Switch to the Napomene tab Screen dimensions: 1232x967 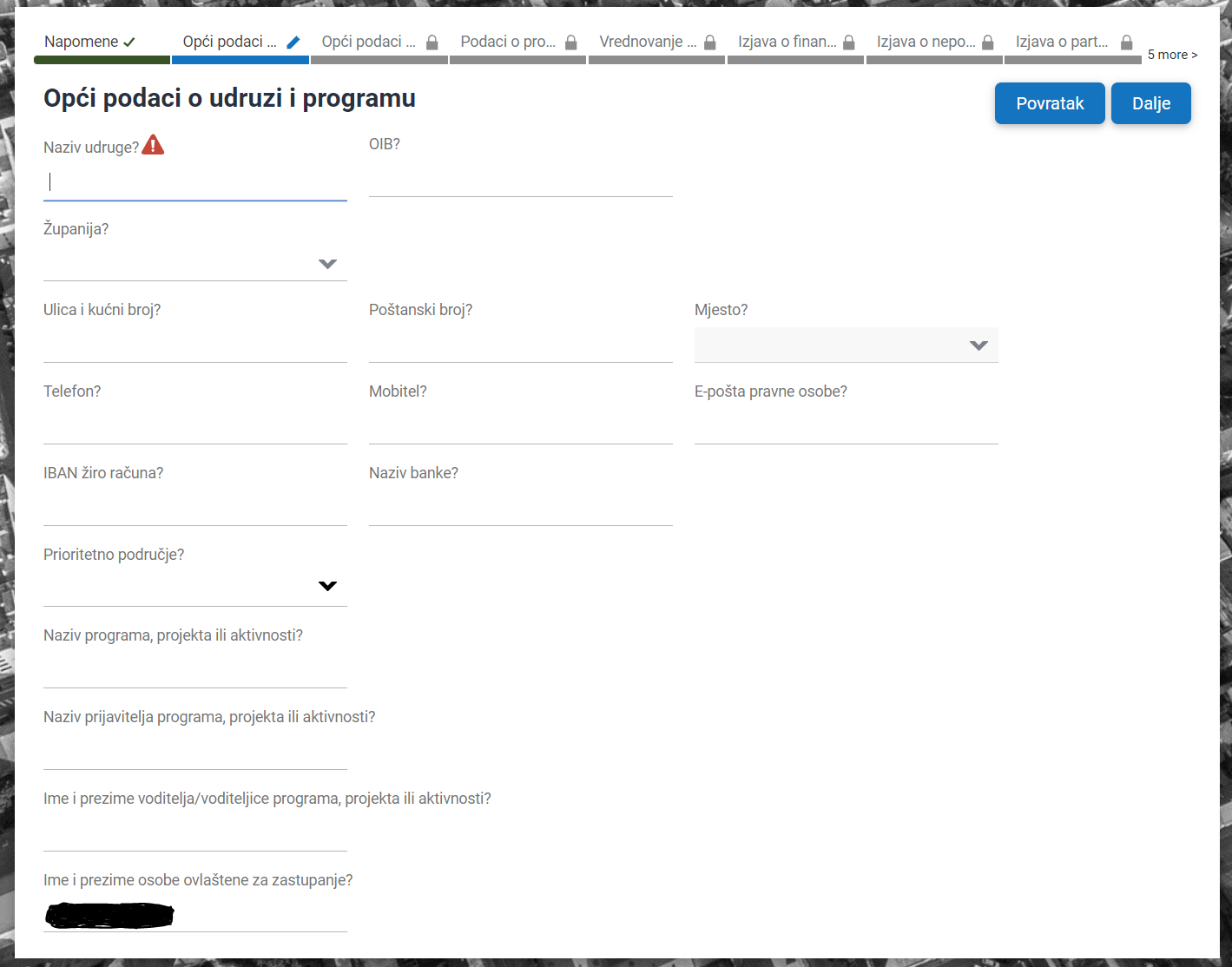(82, 42)
